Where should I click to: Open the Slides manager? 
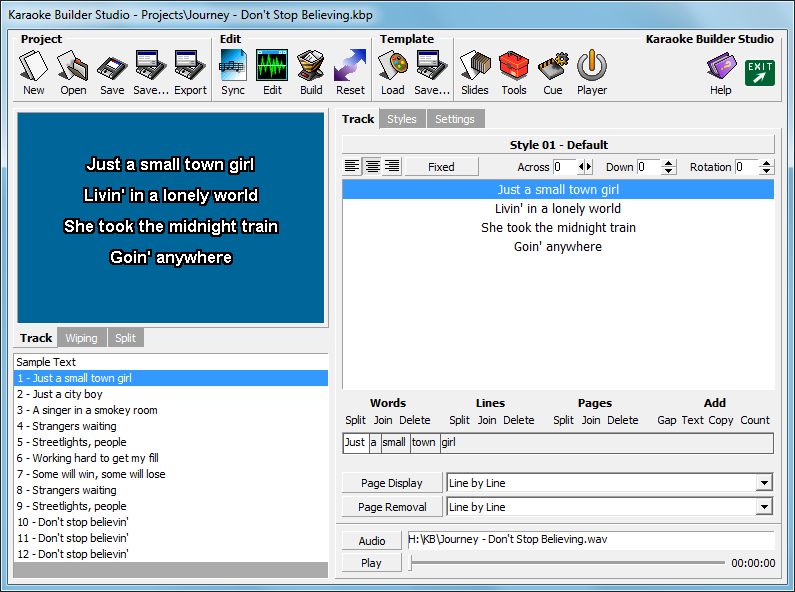(x=475, y=72)
